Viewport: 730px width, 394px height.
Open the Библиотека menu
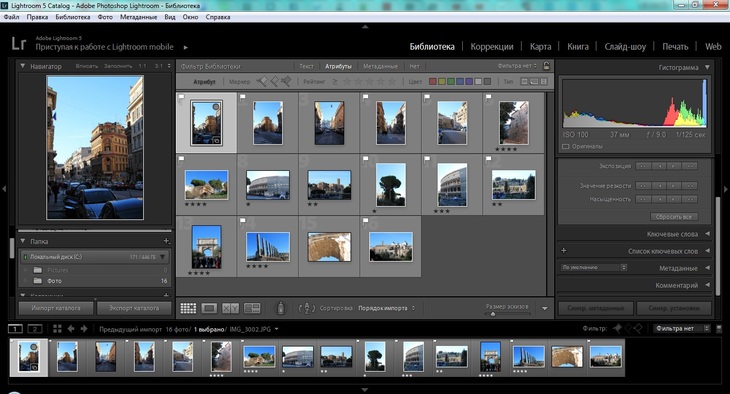[x=73, y=17]
